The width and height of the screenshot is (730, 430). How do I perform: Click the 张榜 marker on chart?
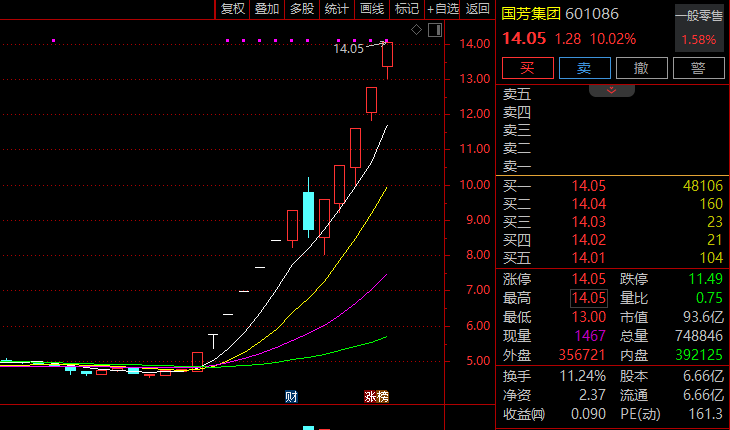376,396
